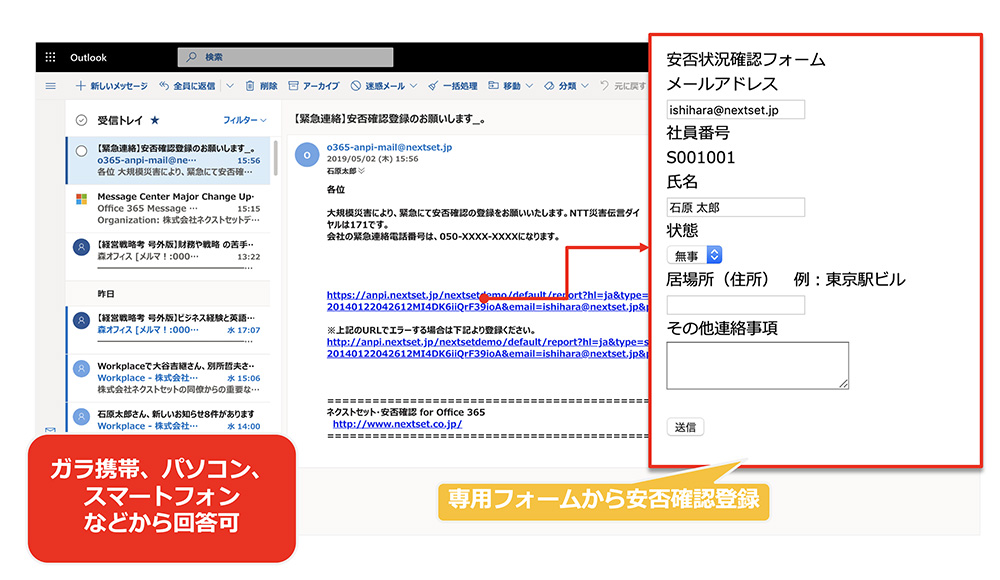Click the sender avatar 'o' in reading pane
Image resolution: width=1000 pixels, height=580 pixels.
point(307,155)
